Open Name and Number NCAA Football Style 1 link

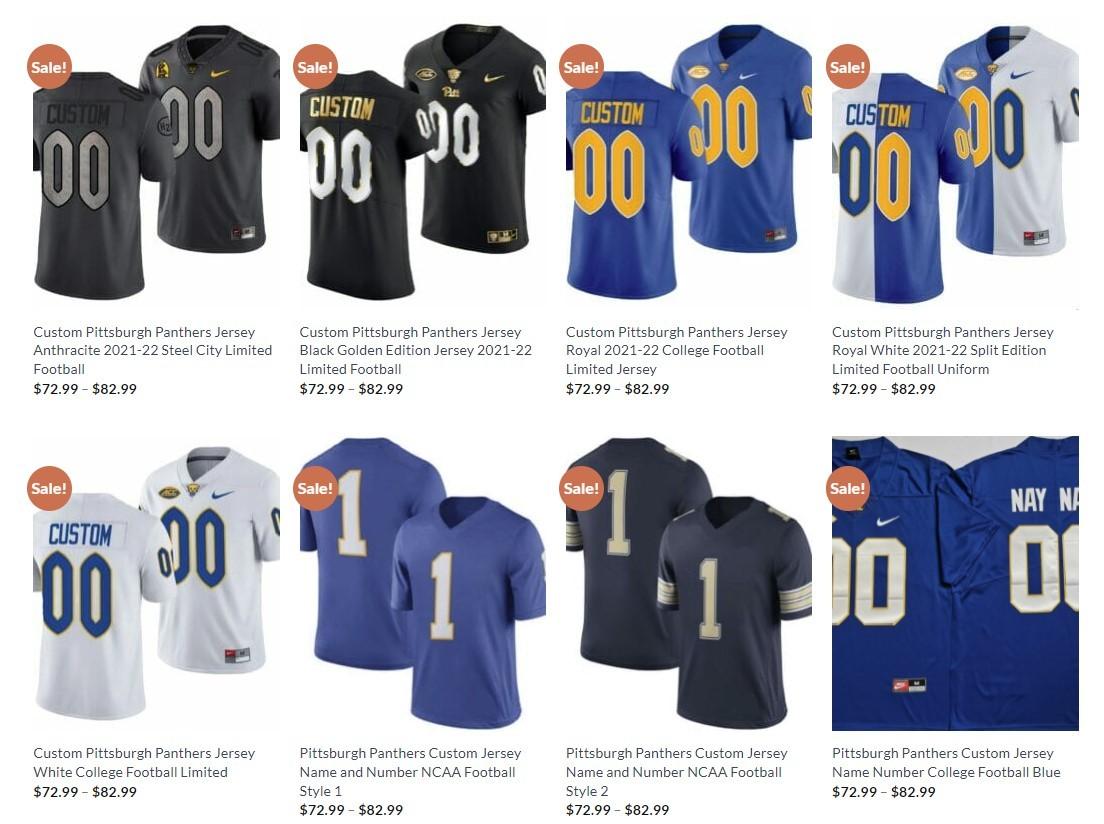pos(410,772)
